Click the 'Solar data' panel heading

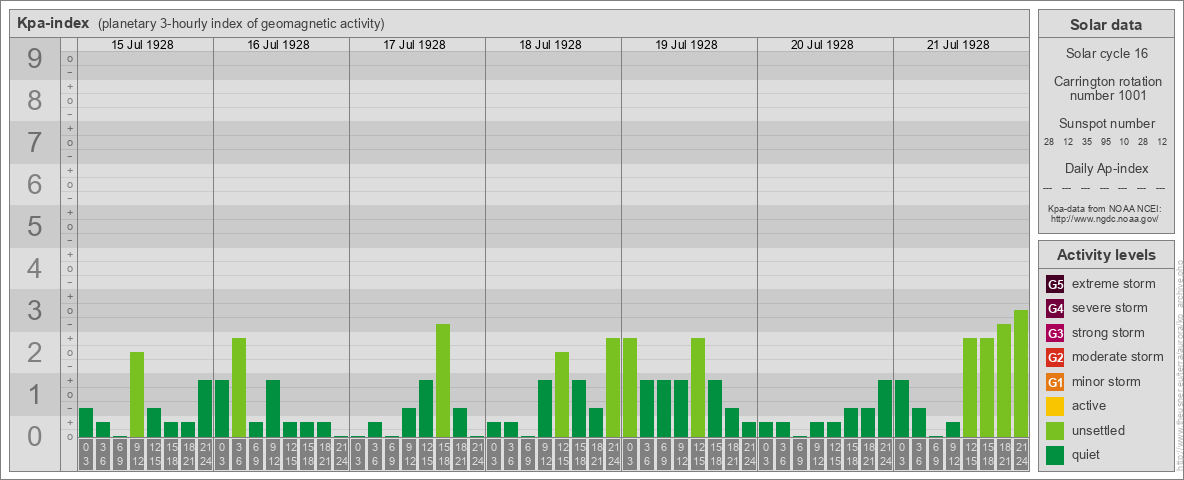(1106, 25)
